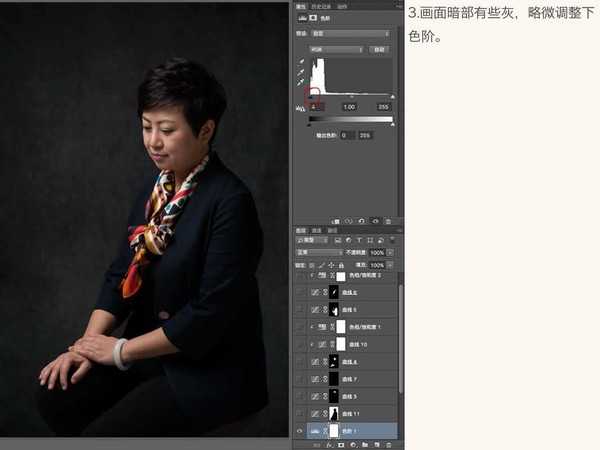
Task: Select the white point eyedropper in Levels
Action: [301, 82]
